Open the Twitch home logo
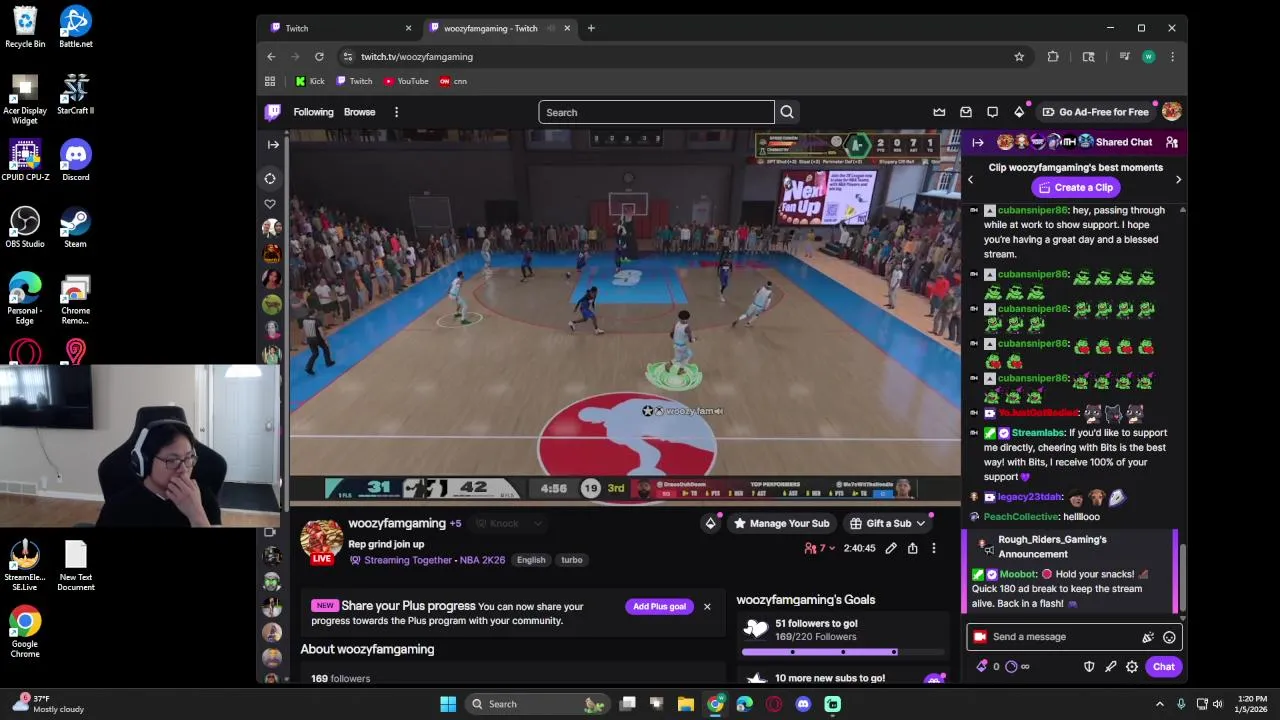Image resolution: width=1280 pixels, height=720 pixels. point(272,112)
